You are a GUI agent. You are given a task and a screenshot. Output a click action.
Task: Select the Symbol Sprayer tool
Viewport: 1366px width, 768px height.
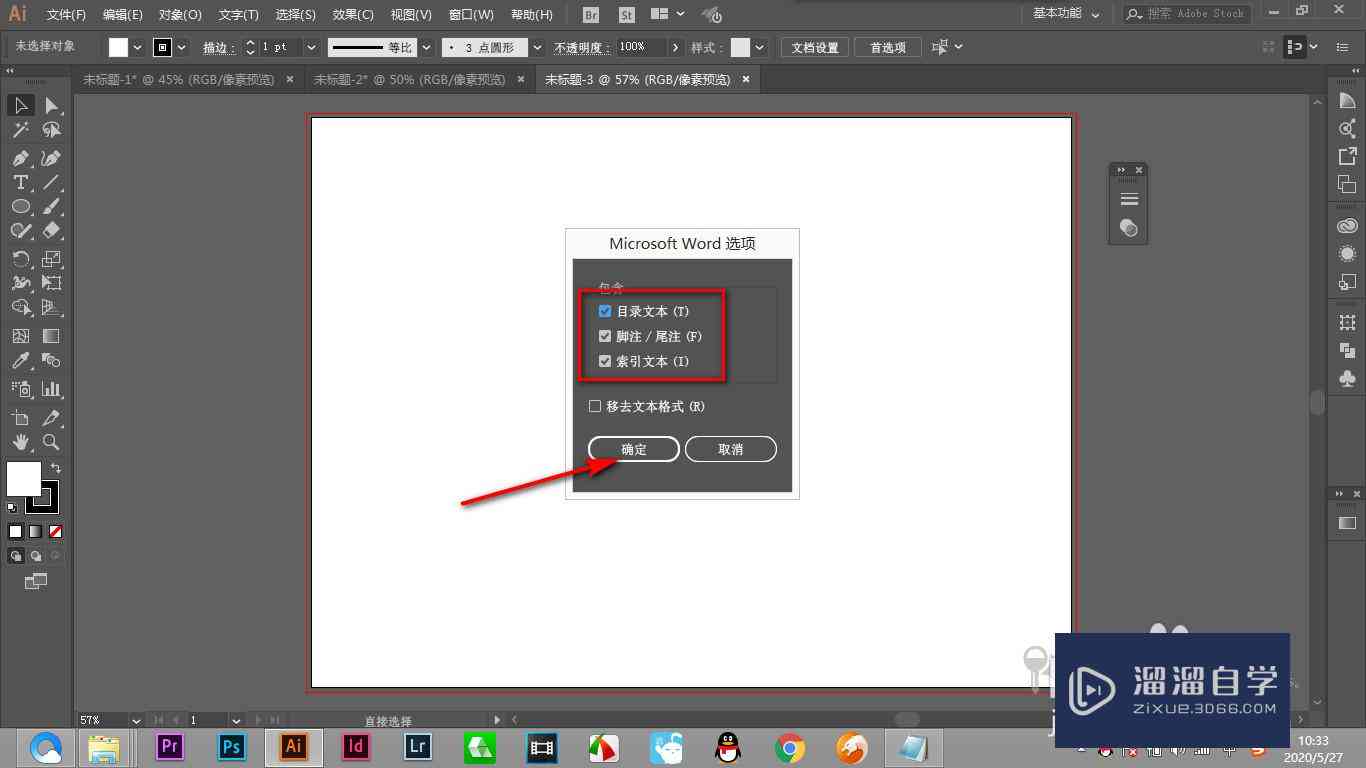pyautogui.click(x=21, y=389)
